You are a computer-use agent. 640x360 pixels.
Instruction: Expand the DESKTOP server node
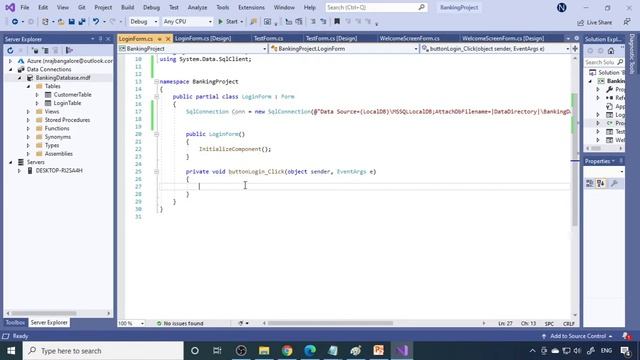point(19,171)
